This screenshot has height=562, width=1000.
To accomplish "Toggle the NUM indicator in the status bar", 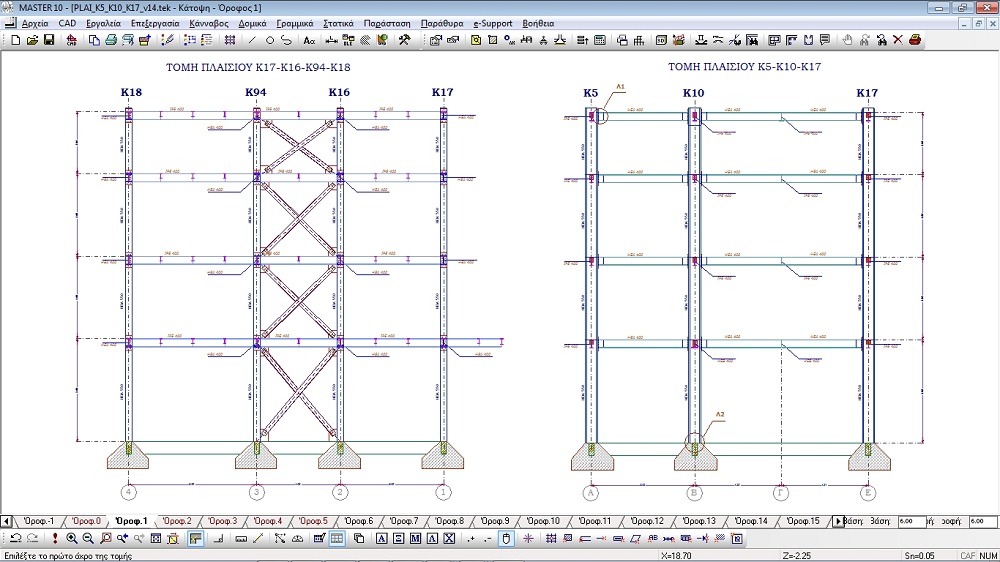I will tap(988, 556).
